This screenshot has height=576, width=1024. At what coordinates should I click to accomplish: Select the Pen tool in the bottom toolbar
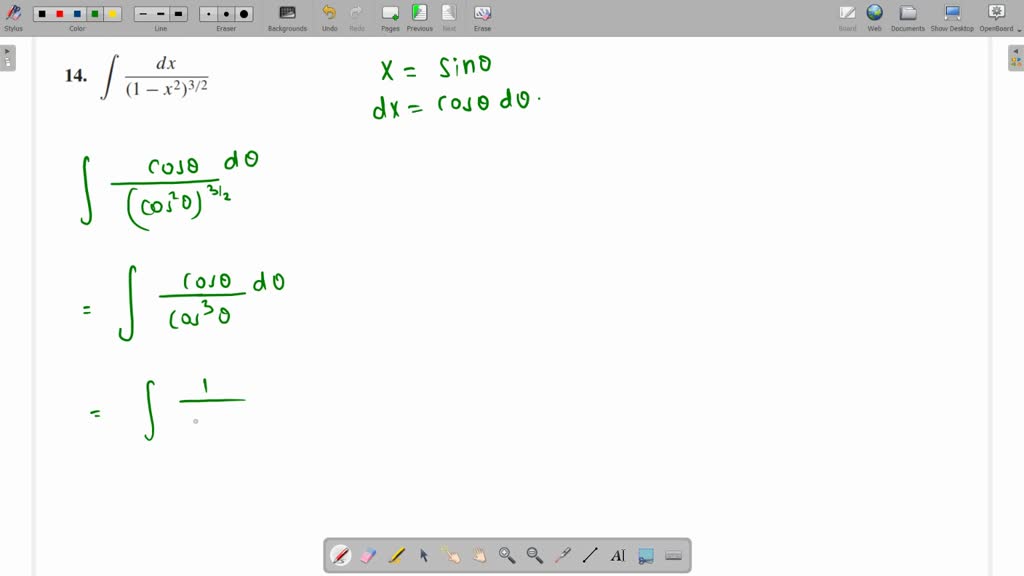340,555
